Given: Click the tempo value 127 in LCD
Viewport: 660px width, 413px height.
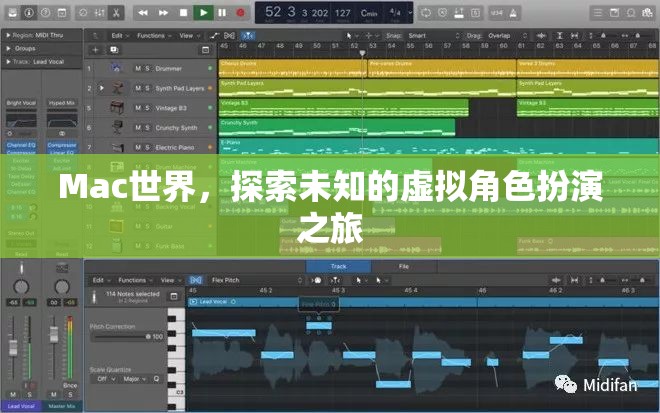Looking at the screenshot, I should [343, 13].
